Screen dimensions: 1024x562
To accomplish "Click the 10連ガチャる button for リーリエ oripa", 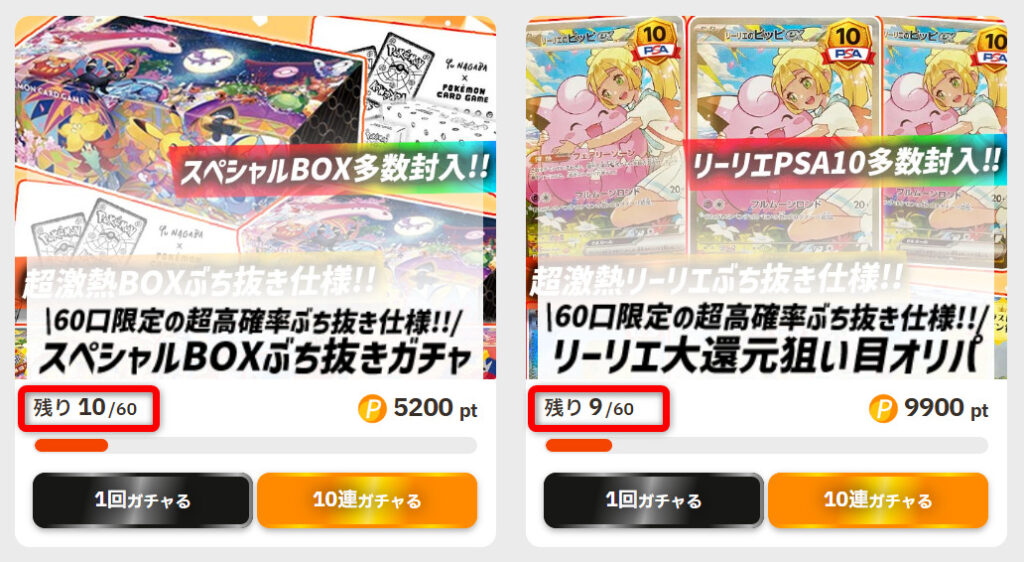I will click(878, 500).
